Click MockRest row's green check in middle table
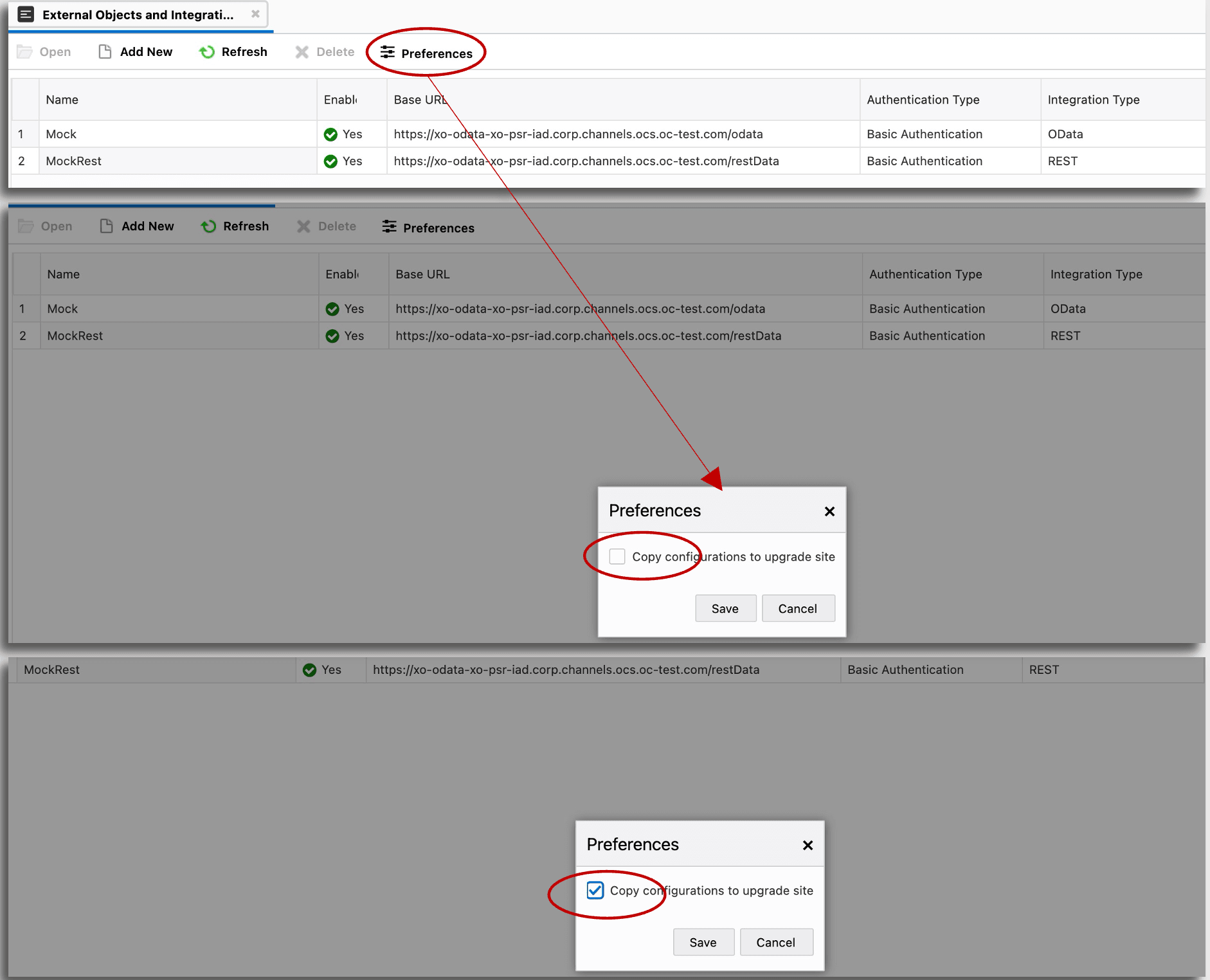 click(x=332, y=336)
